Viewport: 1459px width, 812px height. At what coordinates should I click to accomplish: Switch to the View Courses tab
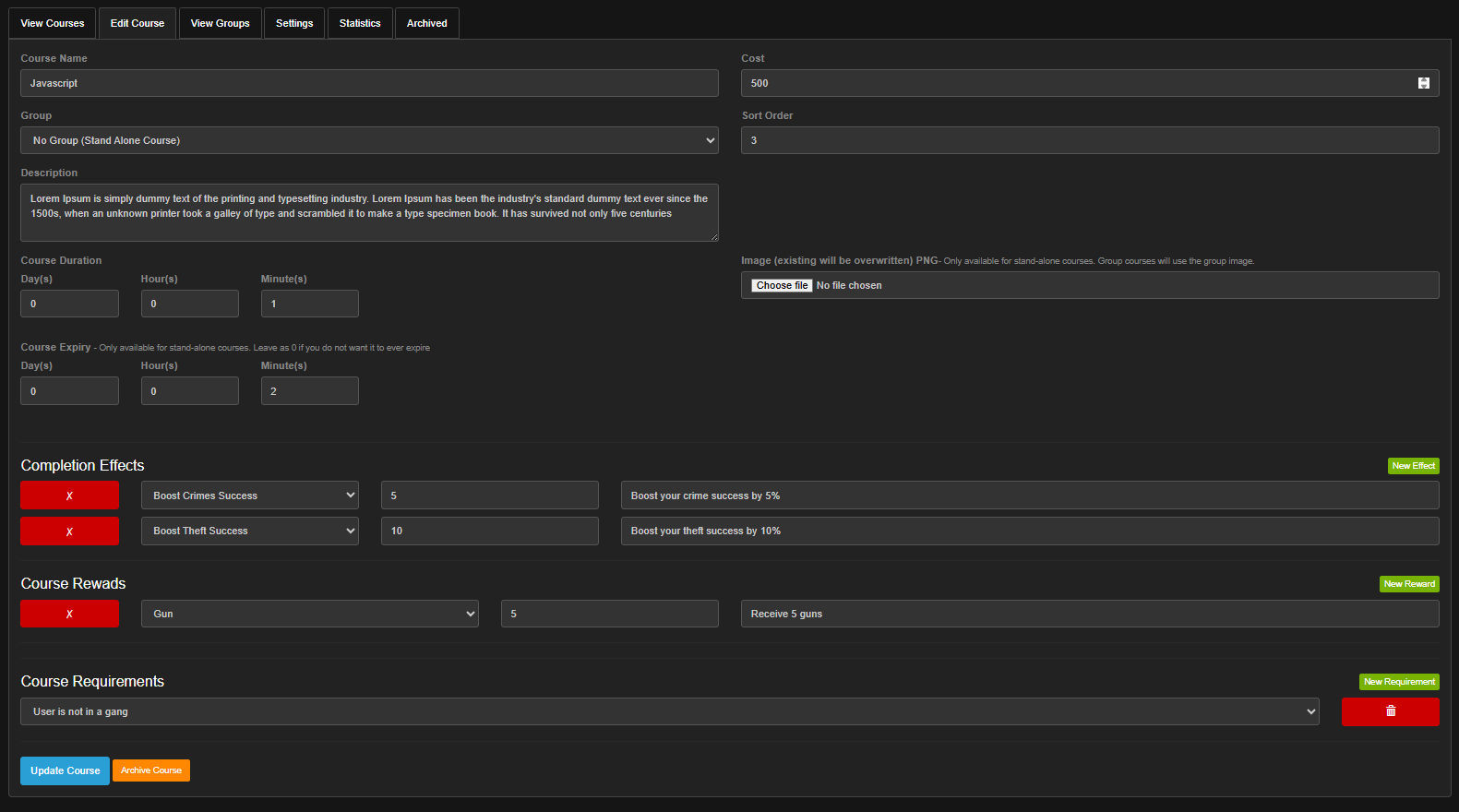click(x=53, y=23)
